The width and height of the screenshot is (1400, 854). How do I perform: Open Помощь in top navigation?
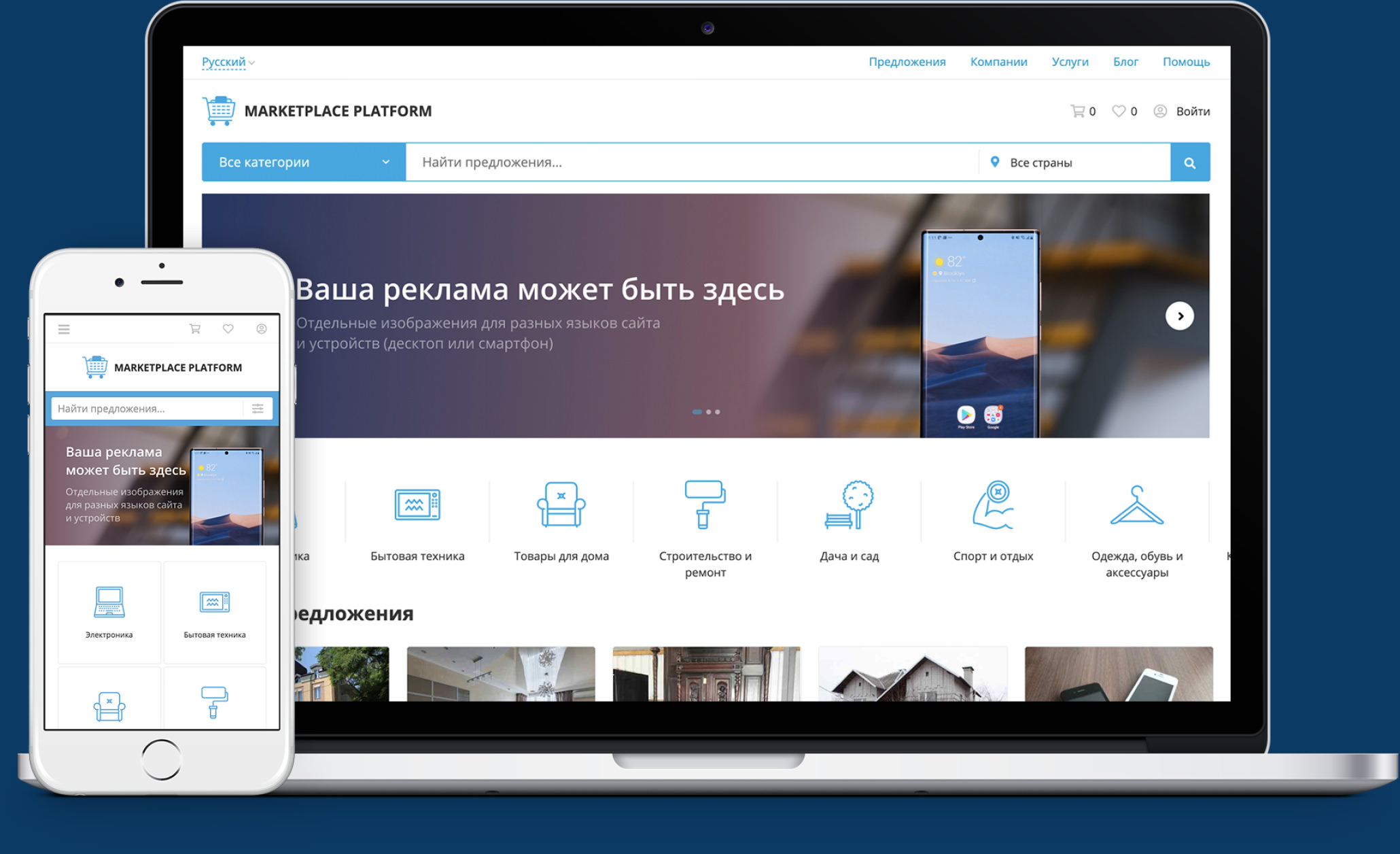1186,62
